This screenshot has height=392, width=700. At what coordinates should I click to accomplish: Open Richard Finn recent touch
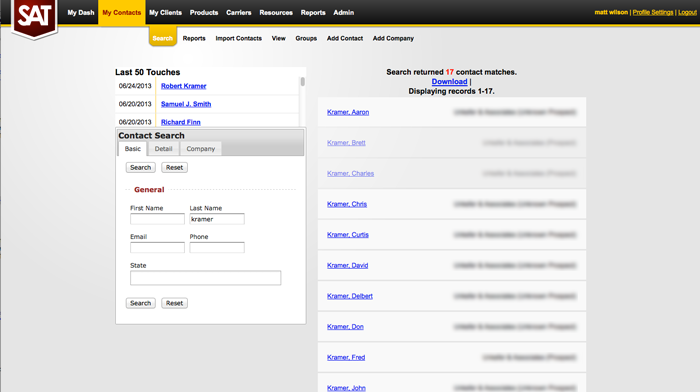click(x=180, y=122)
